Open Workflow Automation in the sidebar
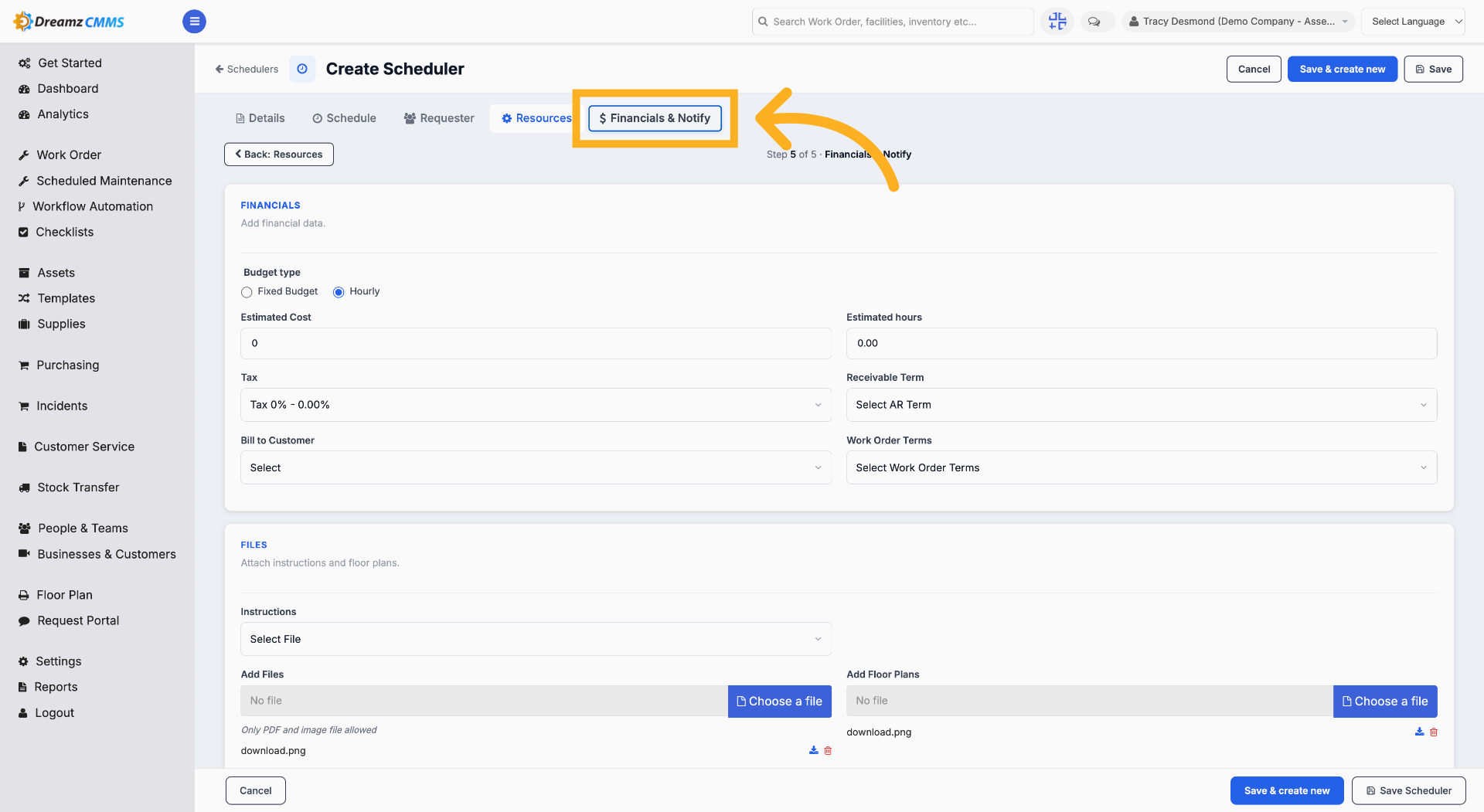This screenshot has width=1484, height=812. pyautogui.click(x=93, y=206)
